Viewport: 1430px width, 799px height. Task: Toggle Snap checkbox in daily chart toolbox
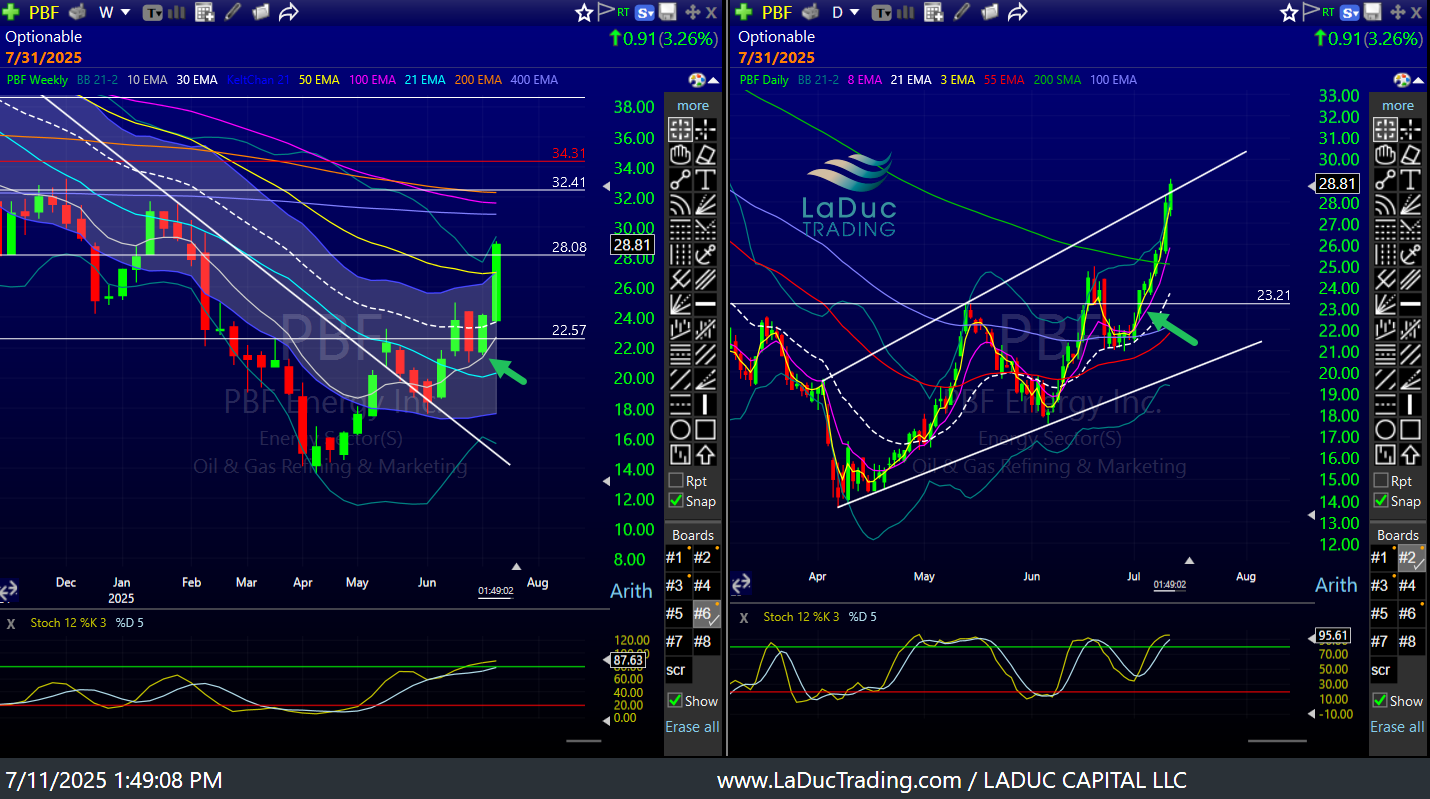point(1381,501)
